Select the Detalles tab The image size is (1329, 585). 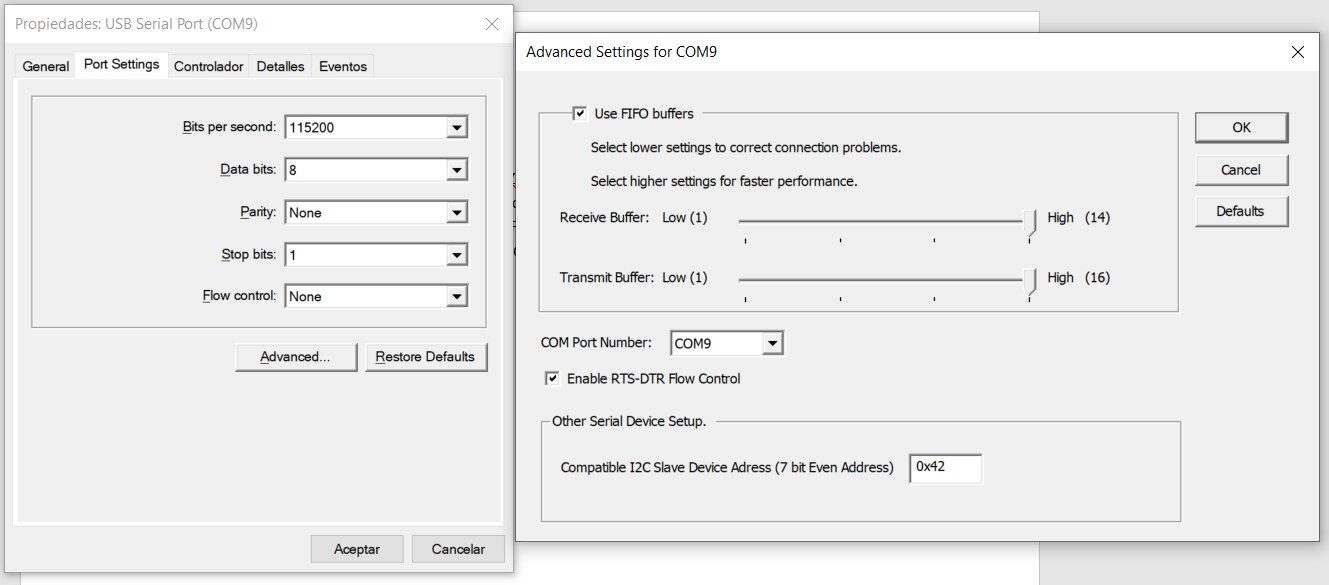(x=280, y=66)
